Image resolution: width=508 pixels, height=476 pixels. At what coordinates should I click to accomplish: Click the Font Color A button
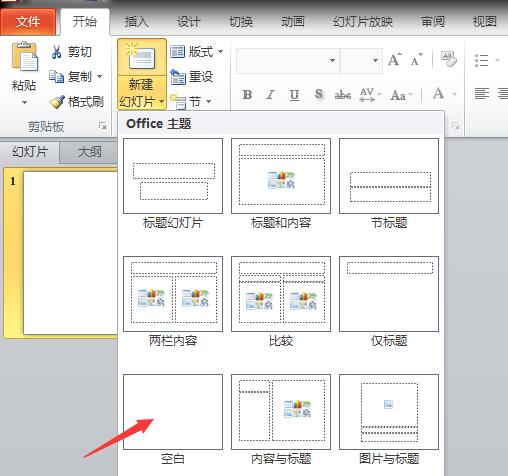439,94
